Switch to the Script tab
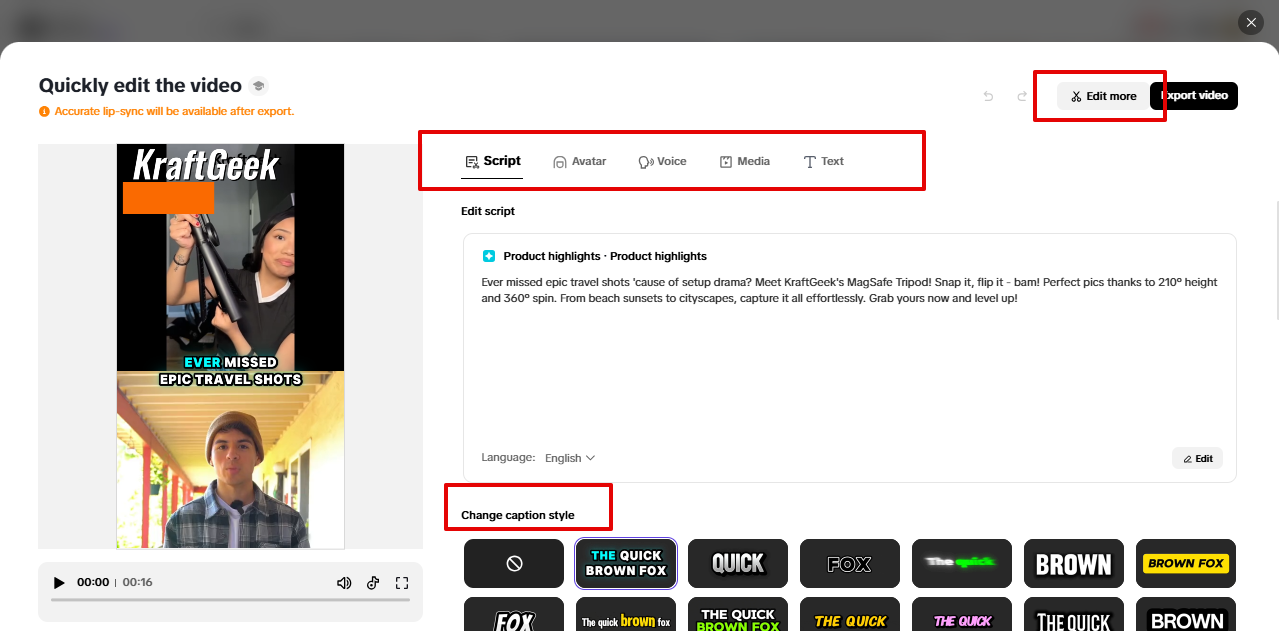Viewport: 1279px width, 640px height. (x=492, y=161)
